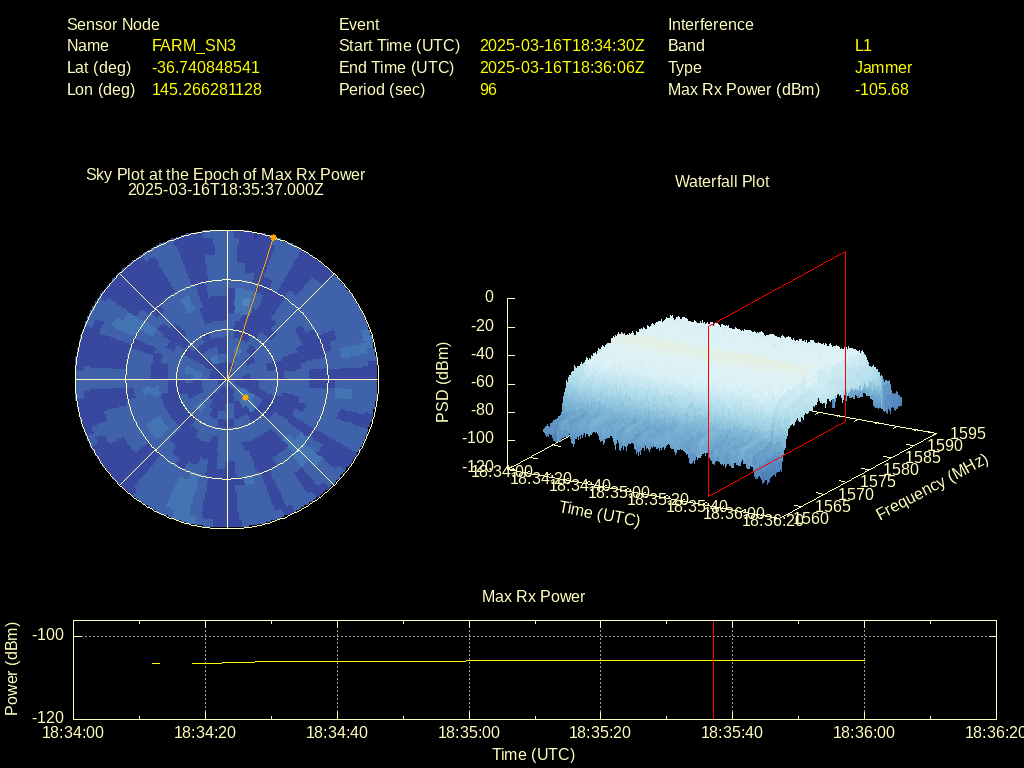This screenshot has width=1024, height=768.
Task: Click the Sky Plot epoch timestamp title
Action: click(225, 189)
